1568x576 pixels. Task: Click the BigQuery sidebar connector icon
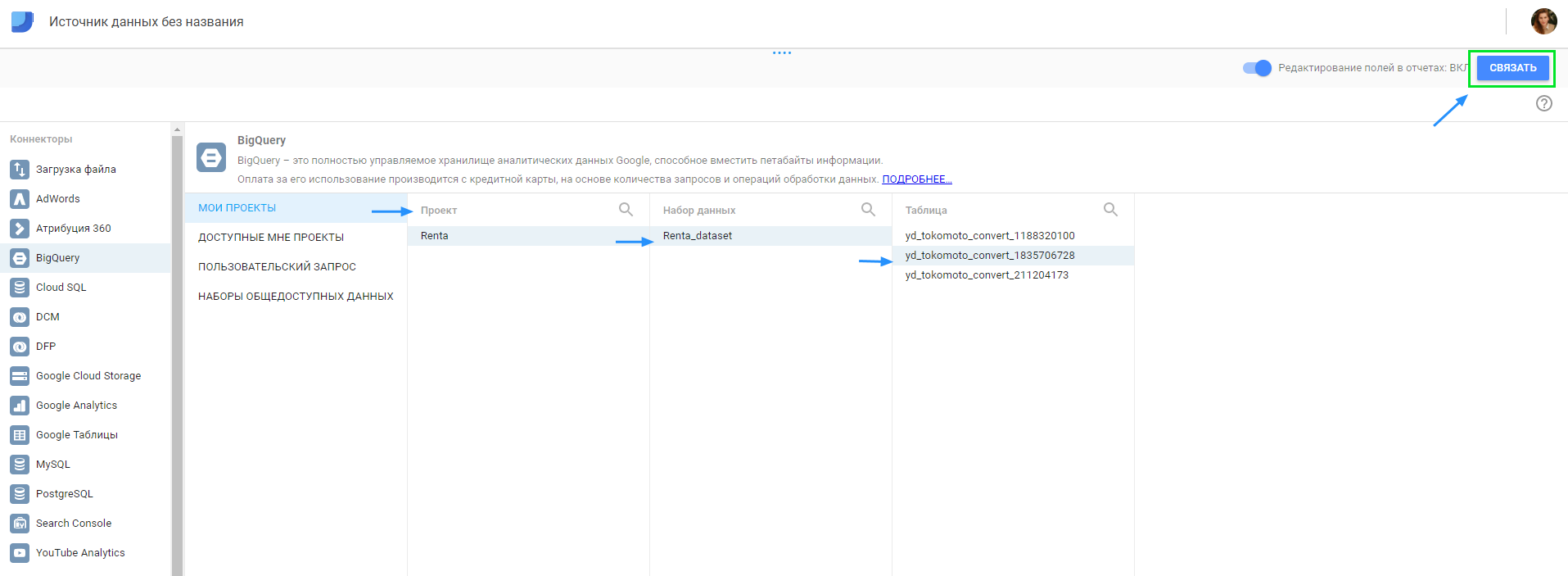click(20, 258)
